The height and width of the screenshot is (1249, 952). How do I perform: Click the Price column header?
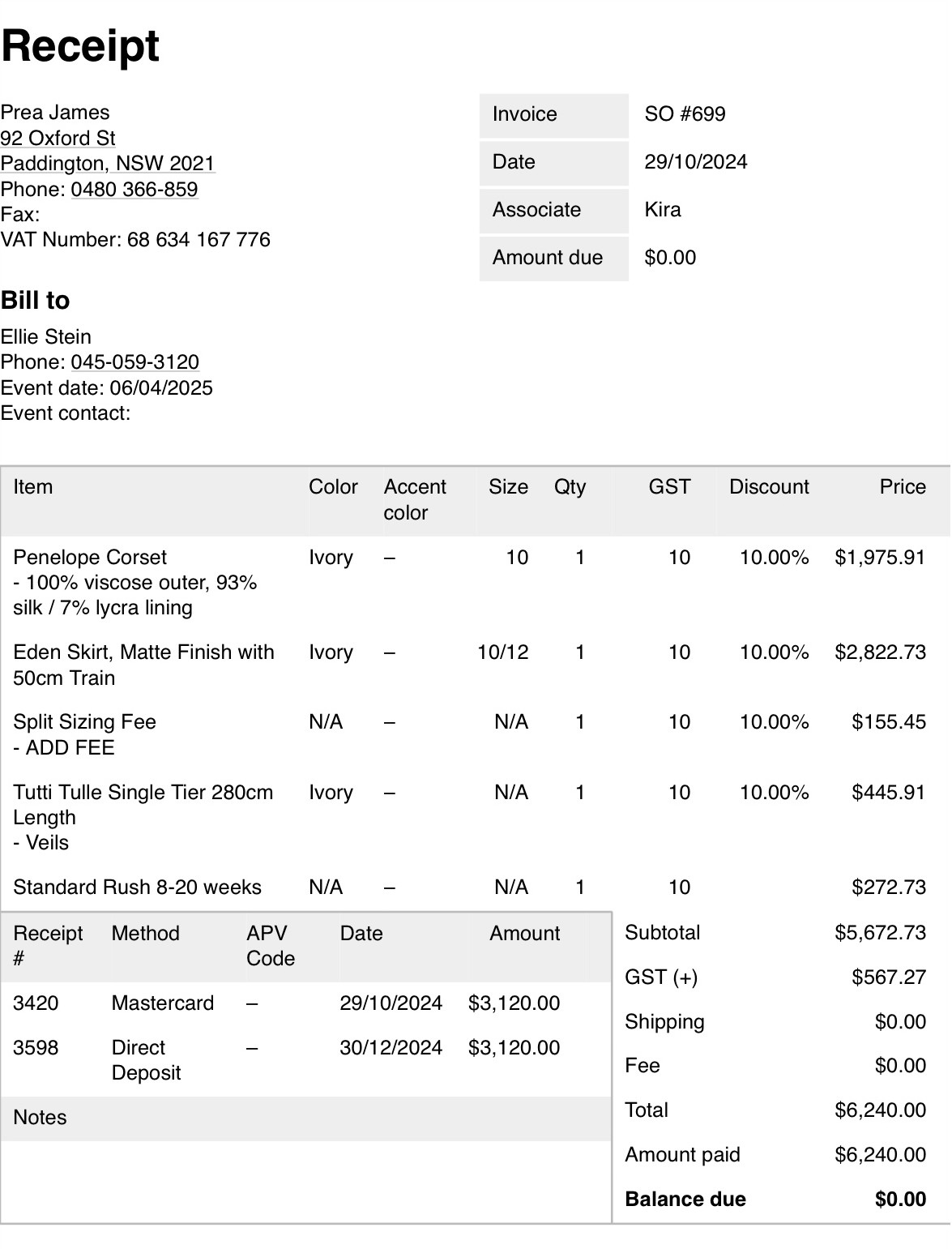[x=903, y=487]
